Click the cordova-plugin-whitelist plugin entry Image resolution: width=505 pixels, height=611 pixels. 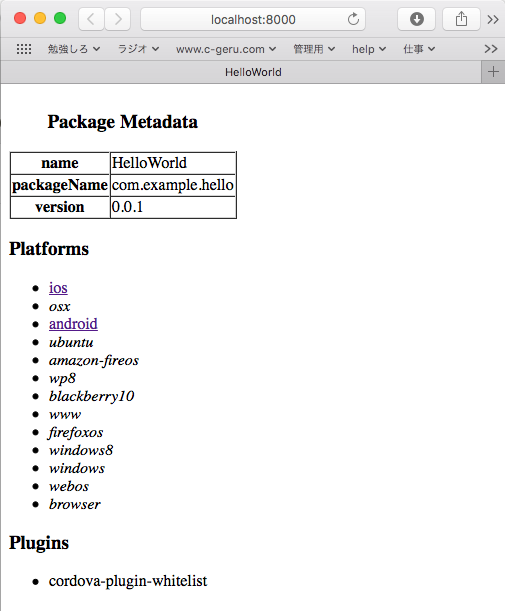[x=128, y=581]
